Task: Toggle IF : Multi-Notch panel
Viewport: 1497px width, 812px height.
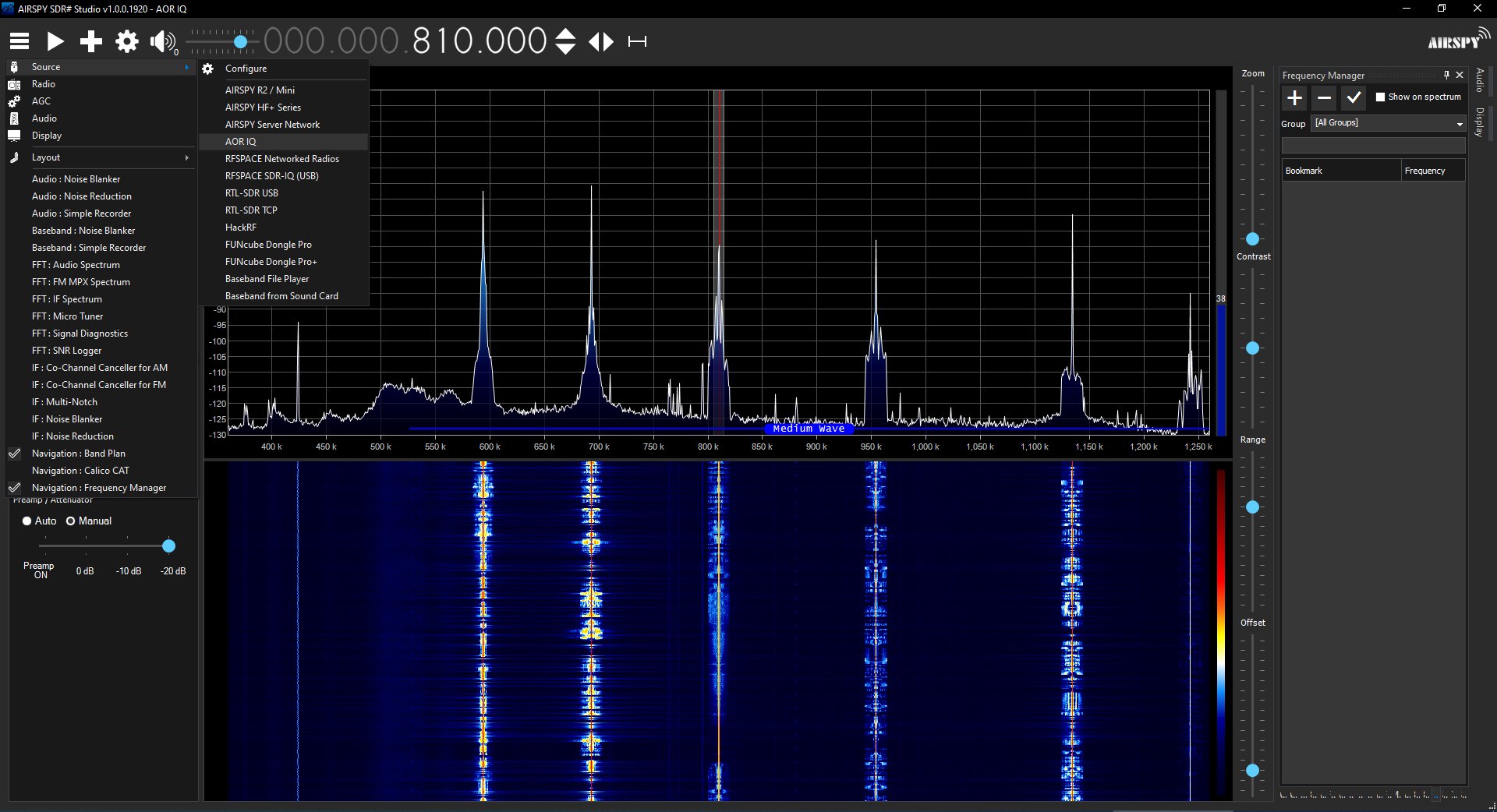Action: 101,402
